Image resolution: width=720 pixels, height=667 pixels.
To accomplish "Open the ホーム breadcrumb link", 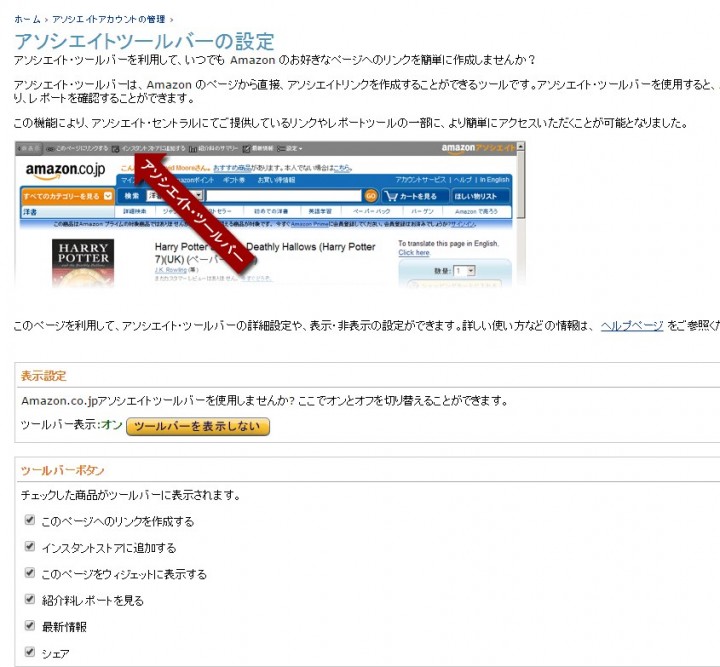I will coord(27,19).
